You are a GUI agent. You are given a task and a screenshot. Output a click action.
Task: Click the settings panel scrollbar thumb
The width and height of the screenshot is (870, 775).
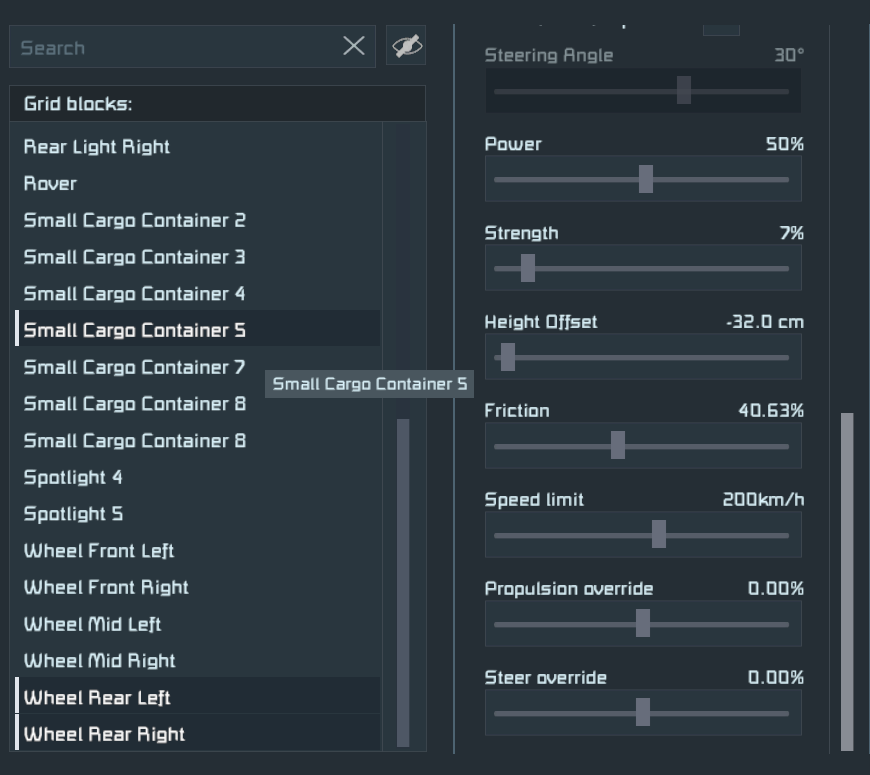[x=847, y=580]
